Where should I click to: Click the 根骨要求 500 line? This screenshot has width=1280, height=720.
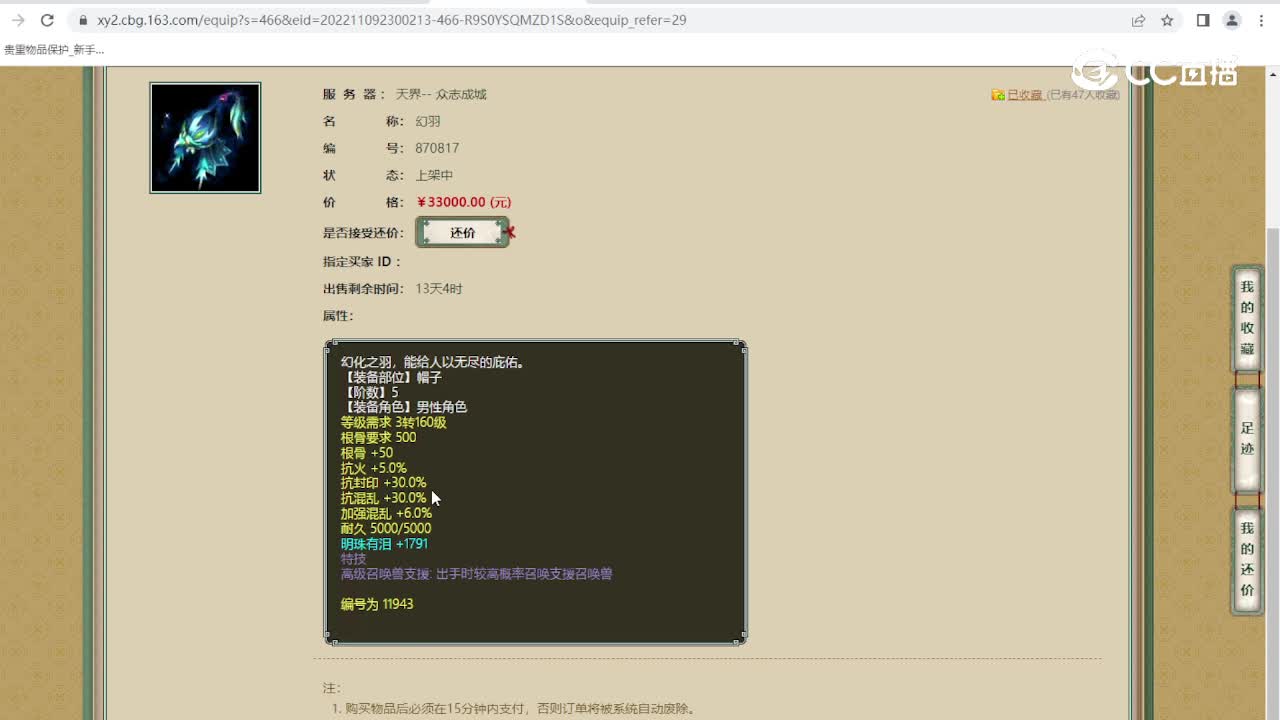point(378,437)
